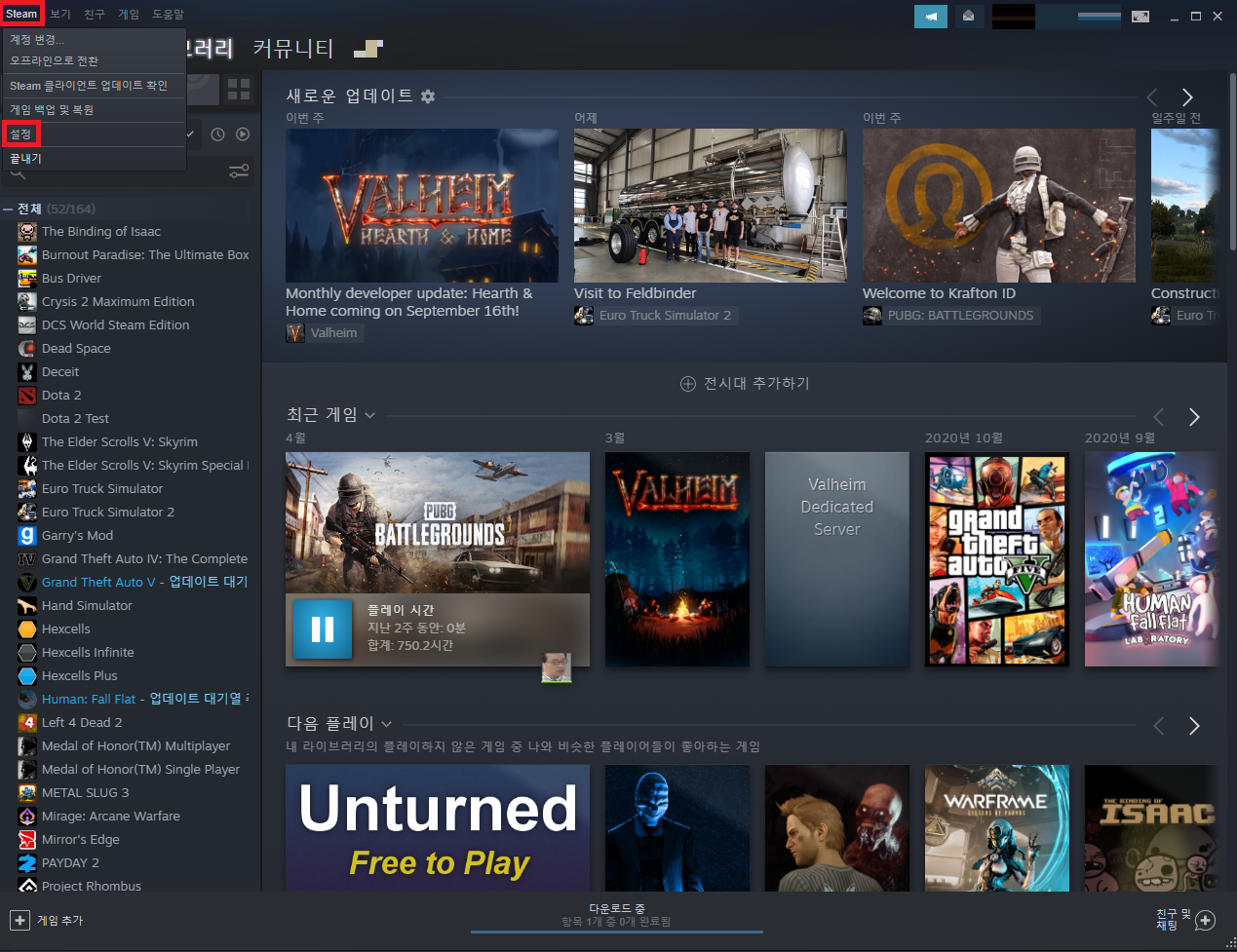Pause PUBG download with blue button
The height and width of the screenshot is (952, 1237).
pyautogui.click(x=323, y=629)
